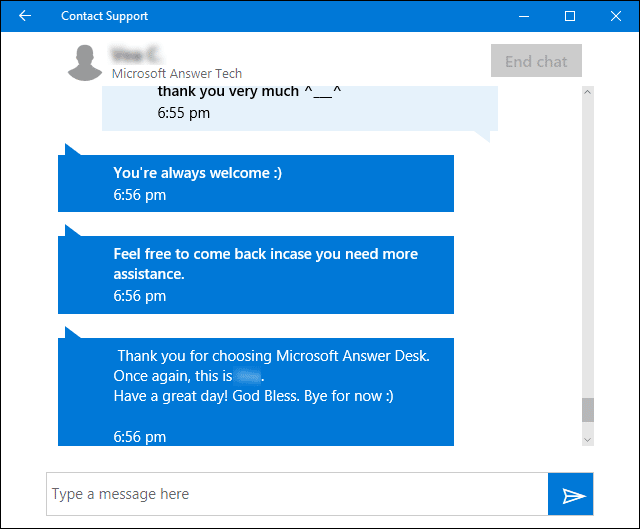
Task: Click the chat scrollbar thumb
Action: pyautogui.click(x=587, y=410)
